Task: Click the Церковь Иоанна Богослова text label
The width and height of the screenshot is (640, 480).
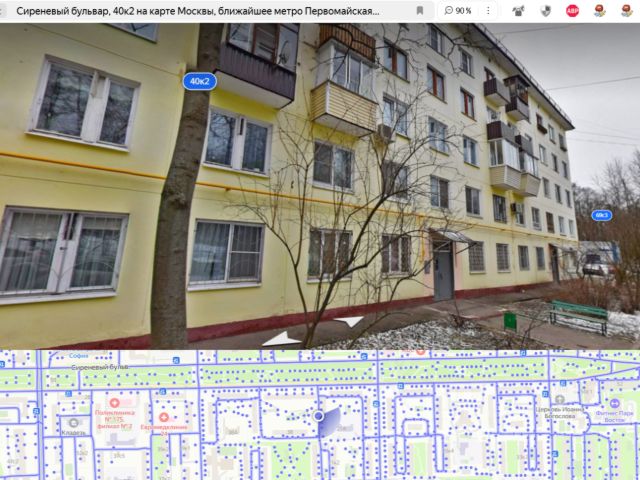Action: 560,413
